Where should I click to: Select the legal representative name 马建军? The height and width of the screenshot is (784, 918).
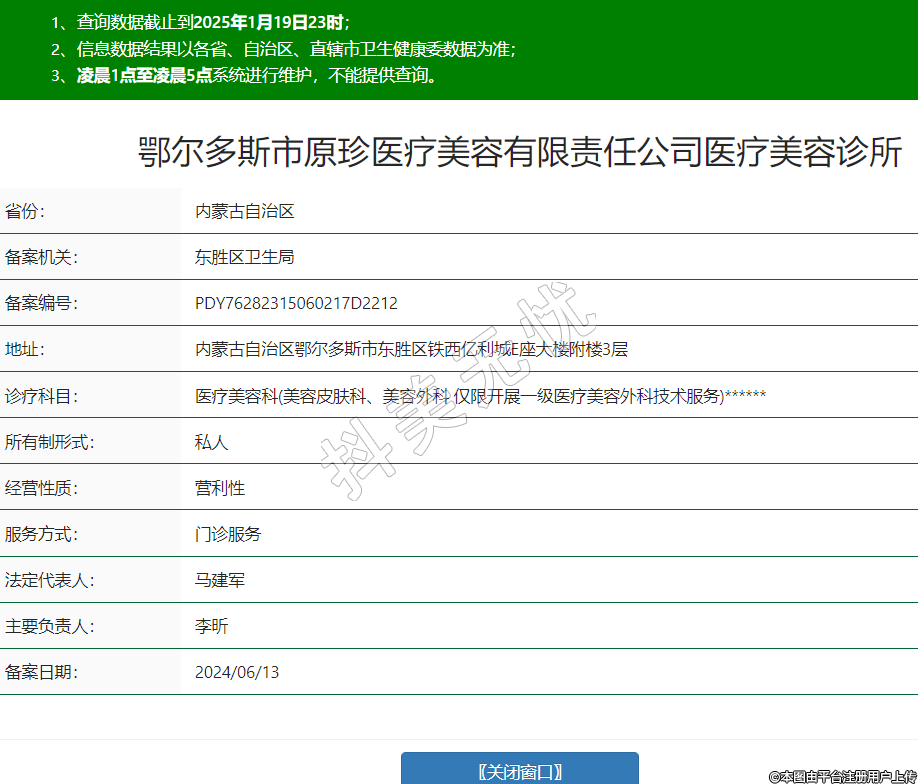pos(220,580)
